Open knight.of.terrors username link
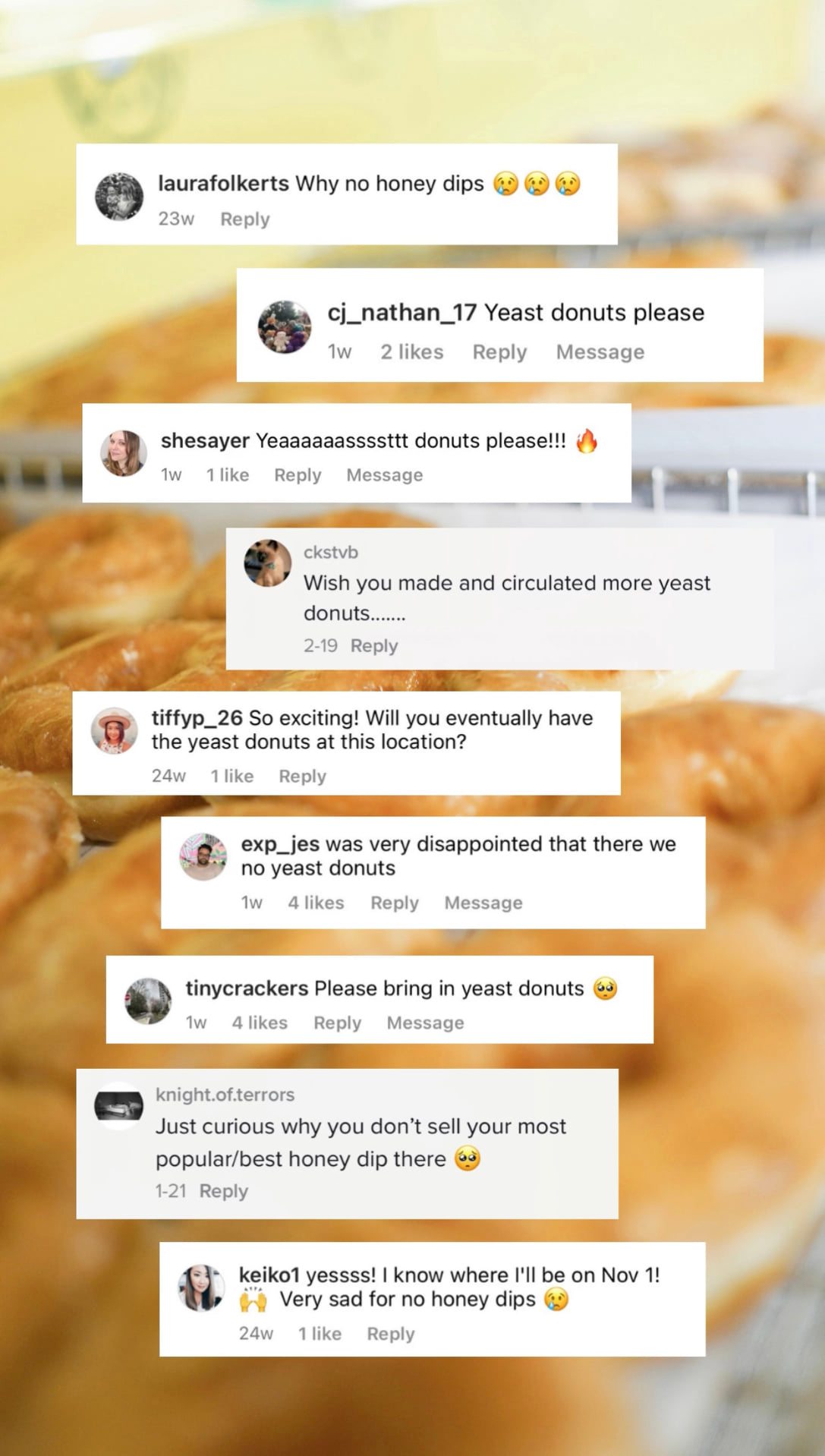The image size is (825, 1456). [x=225, y=1095]
